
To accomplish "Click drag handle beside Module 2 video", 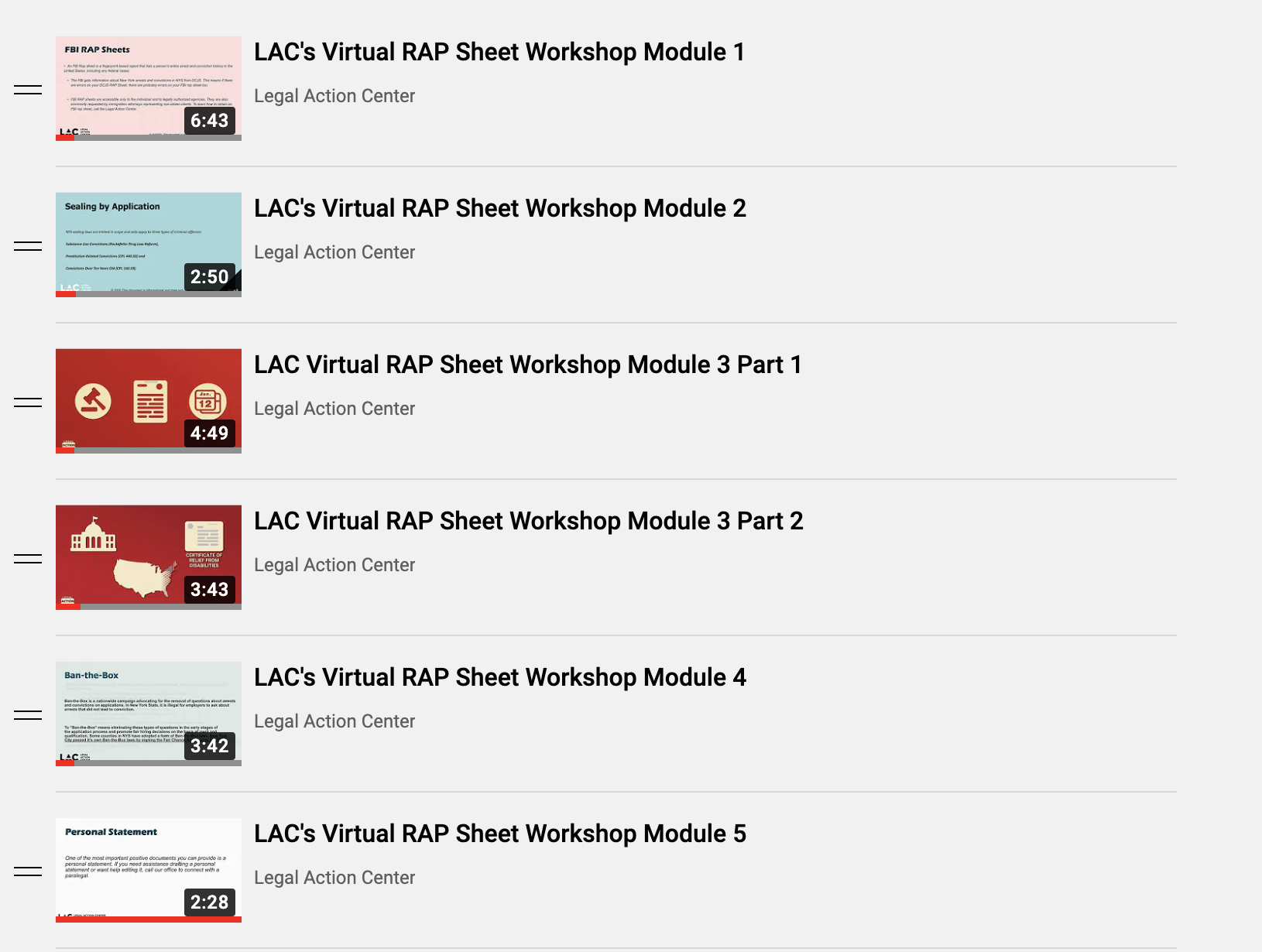I will 28,246.
